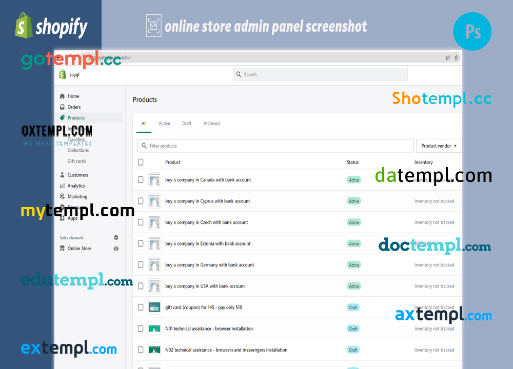Click the Products tag icon in sidebar
This screenshot has width=513, height=369.
[62, 118]
